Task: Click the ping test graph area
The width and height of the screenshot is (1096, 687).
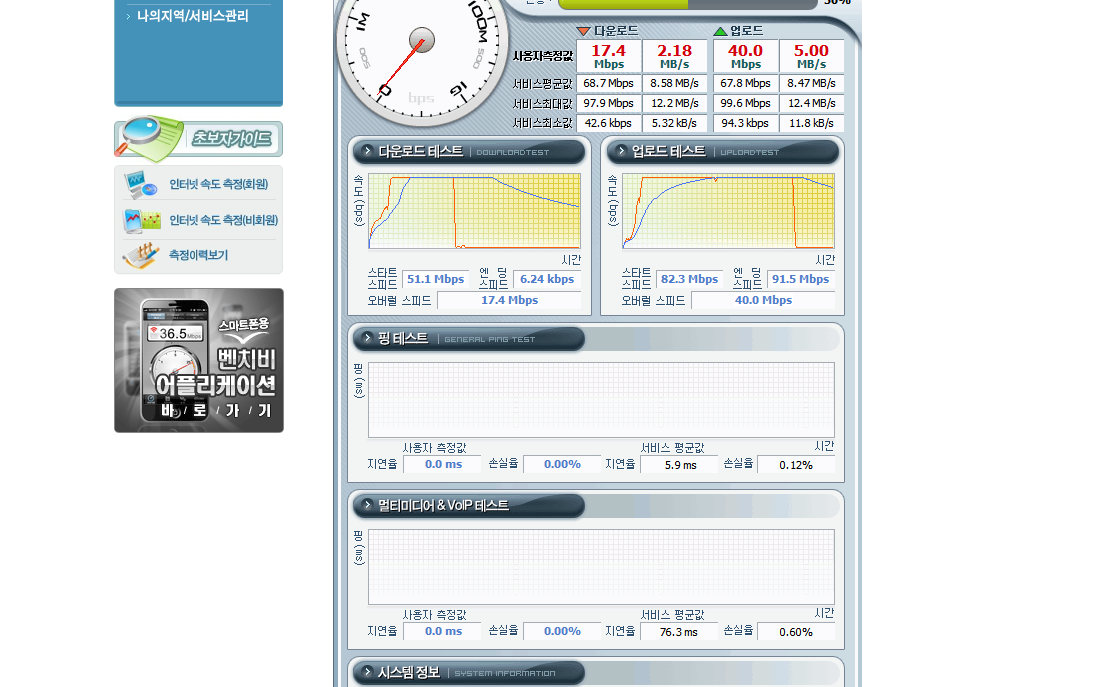Action: pyautogui.click(x=601, y=400)
